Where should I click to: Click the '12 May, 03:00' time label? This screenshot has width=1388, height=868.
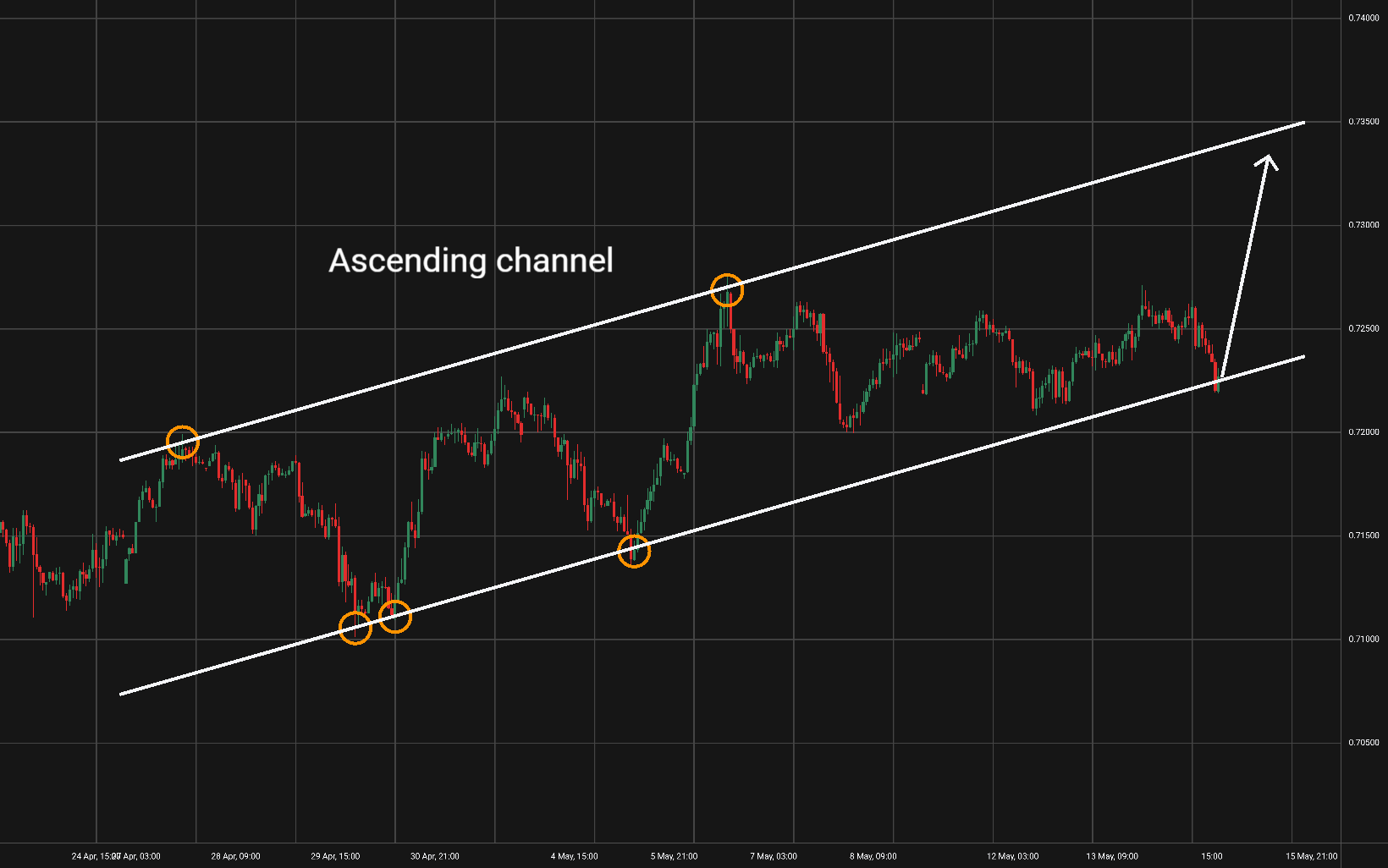(x=1012, y=856)
